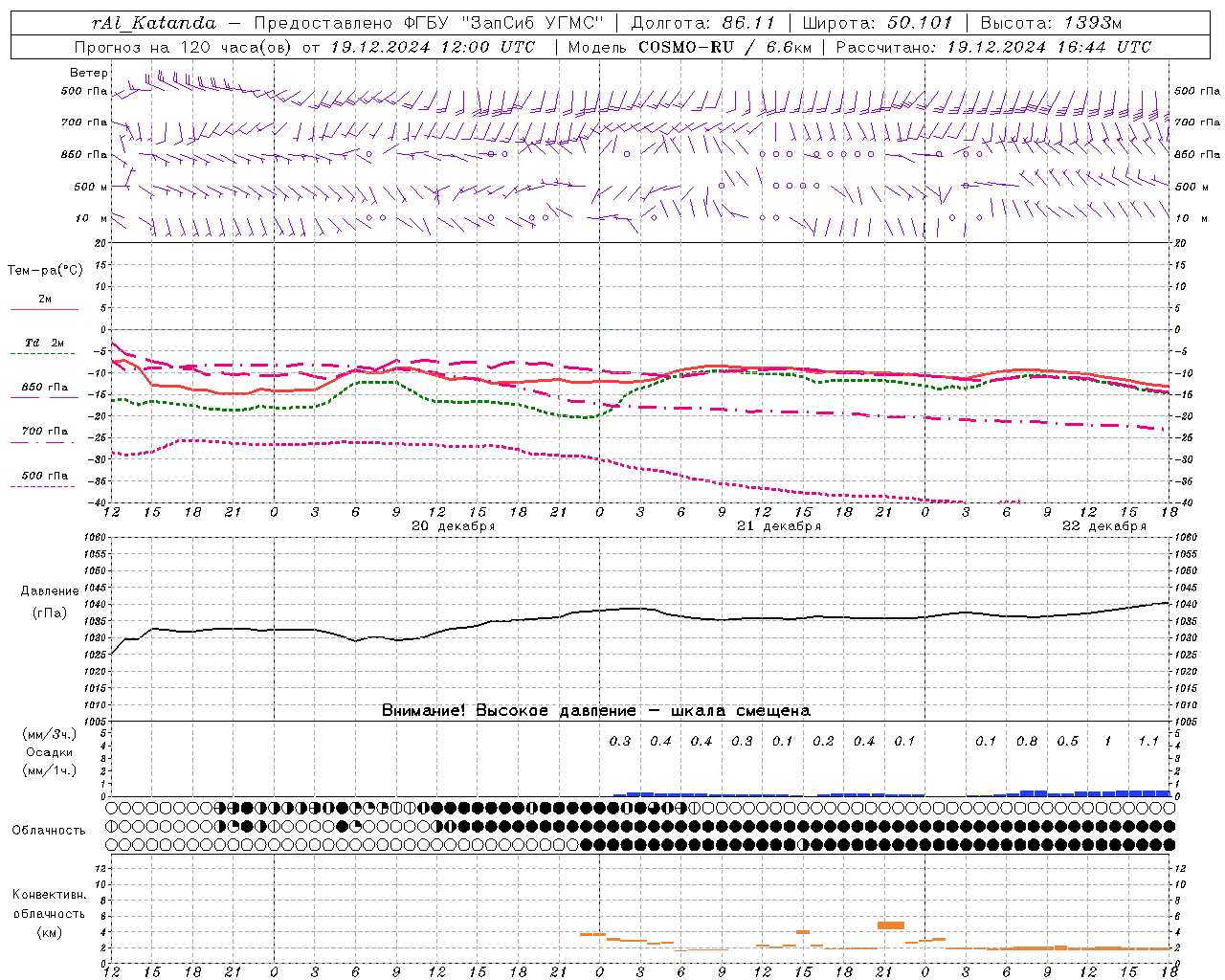1225x980 pixels.
Task: Click the Модель COSMO-RU / 6.6км label
Action: click(x=690, y=47)
